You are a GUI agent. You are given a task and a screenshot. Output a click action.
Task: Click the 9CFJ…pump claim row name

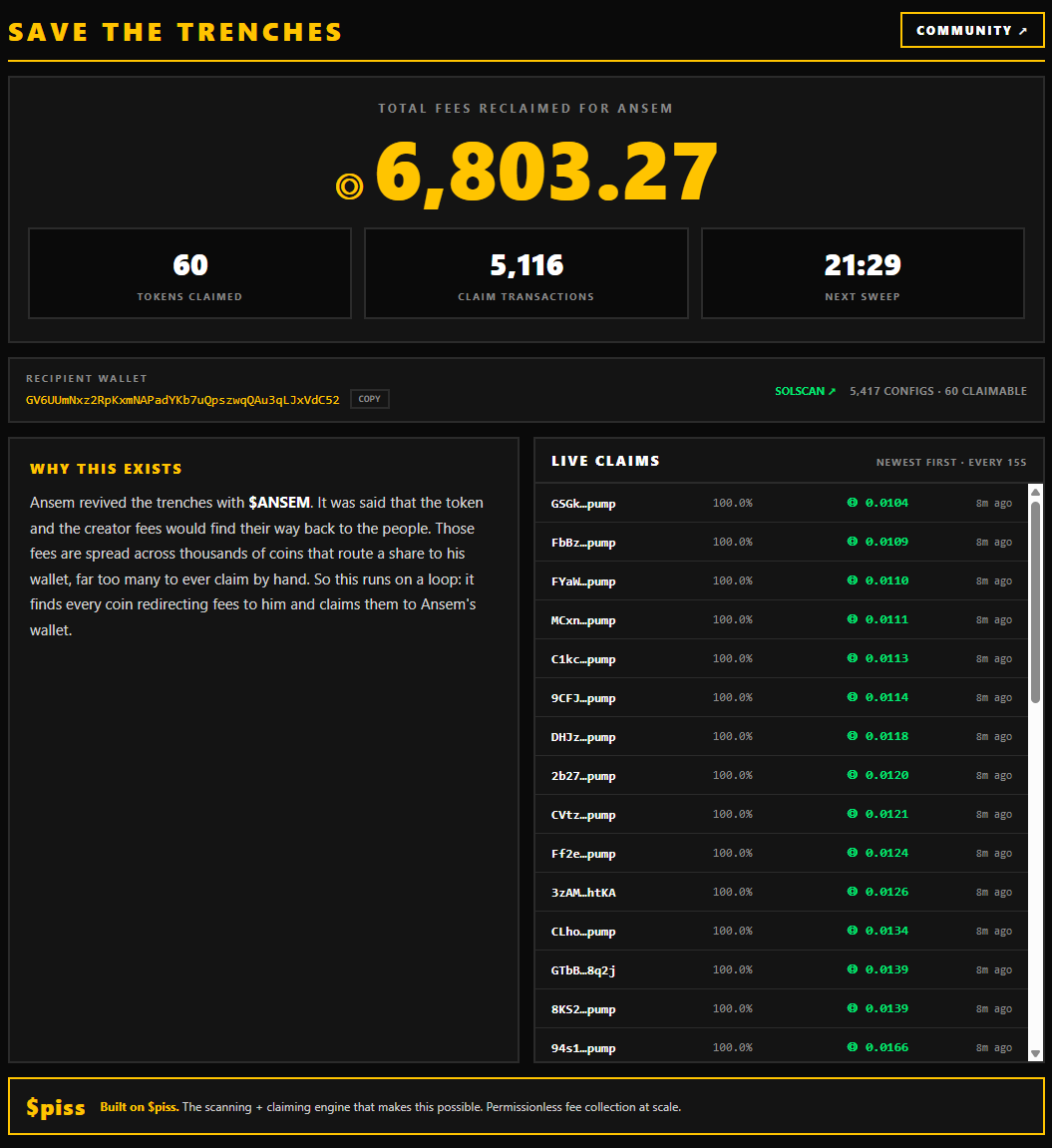click(x=583, y=698)
